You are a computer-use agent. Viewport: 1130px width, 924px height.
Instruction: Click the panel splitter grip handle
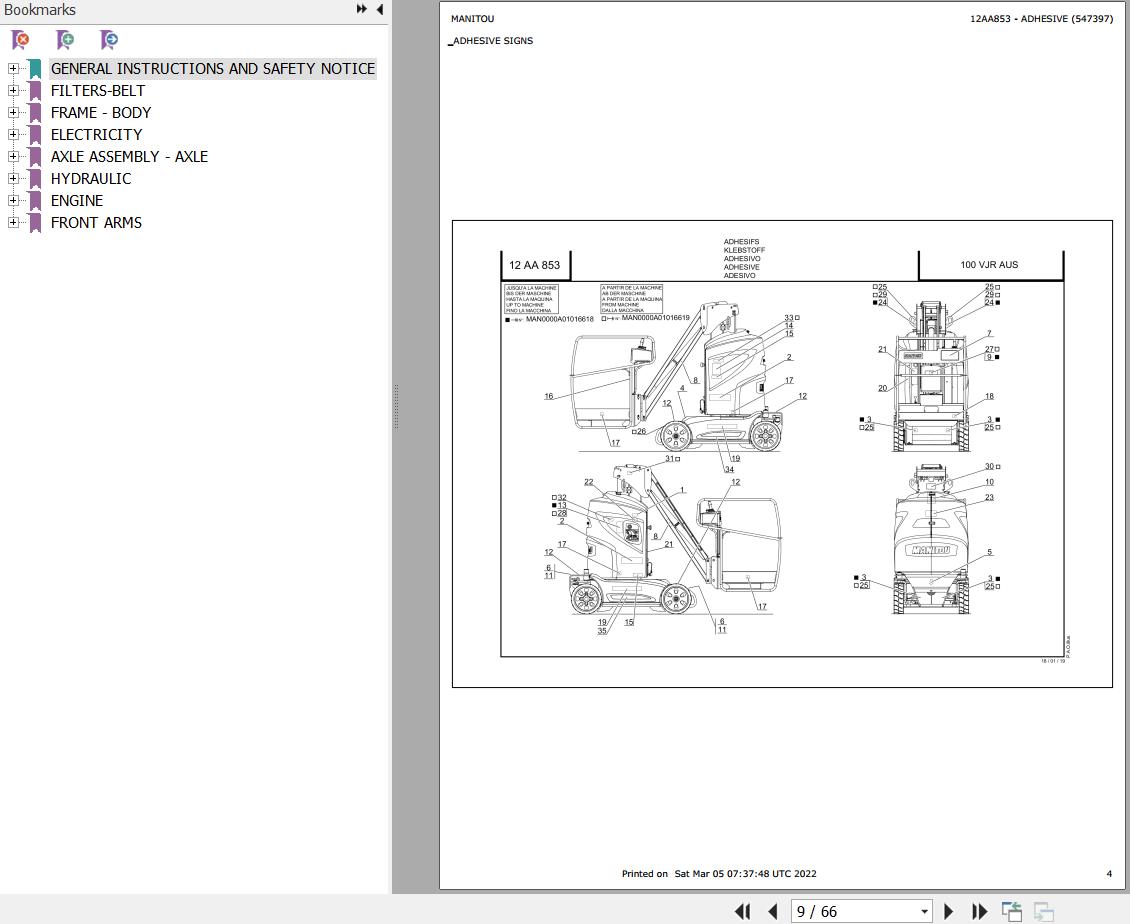(396, 407)
